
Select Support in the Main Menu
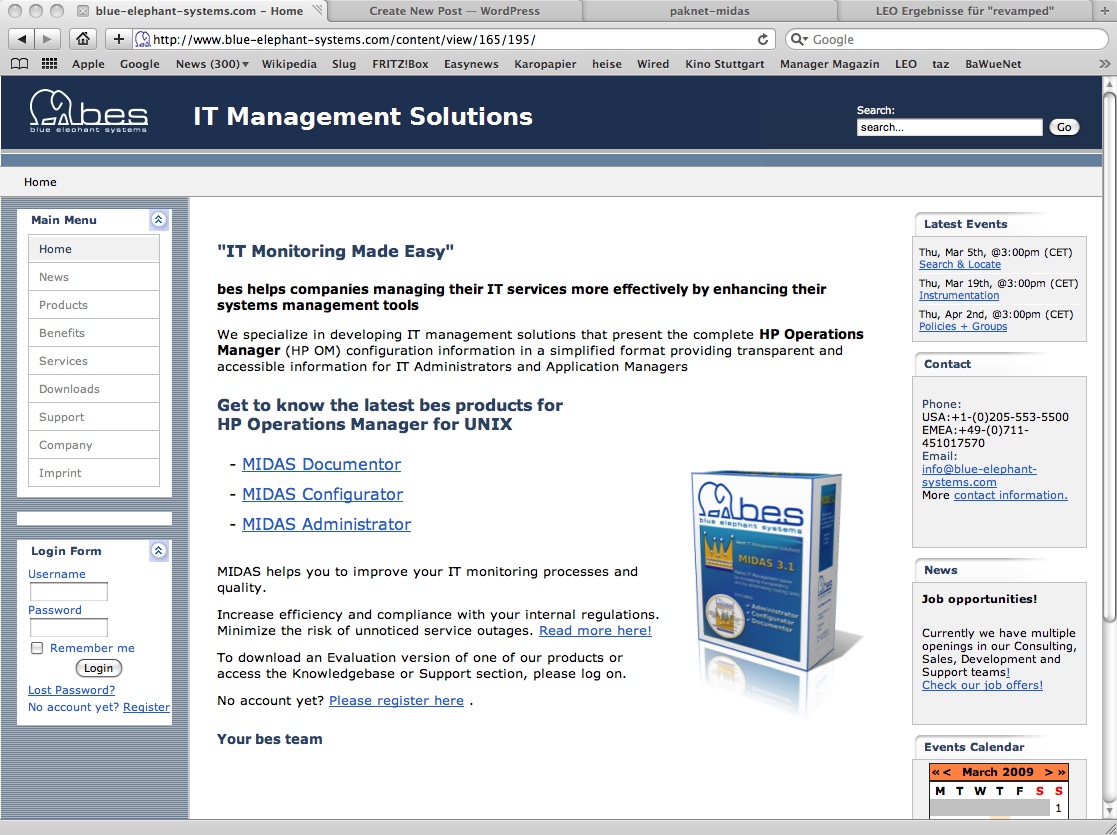point(93,417)
